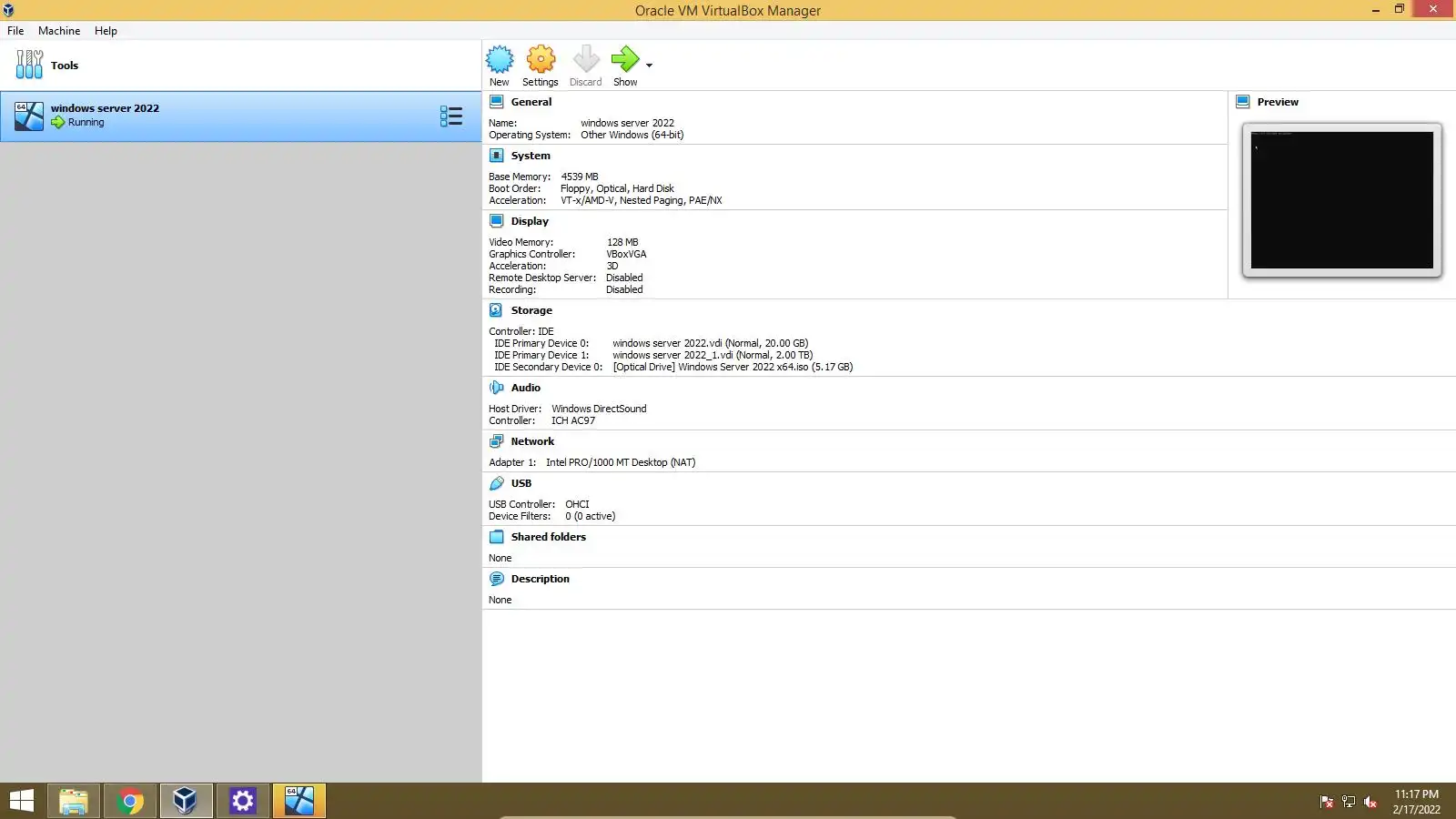Click the Audio section speaker icon
The image size is (1456, 819).
(x=497, y=388)
